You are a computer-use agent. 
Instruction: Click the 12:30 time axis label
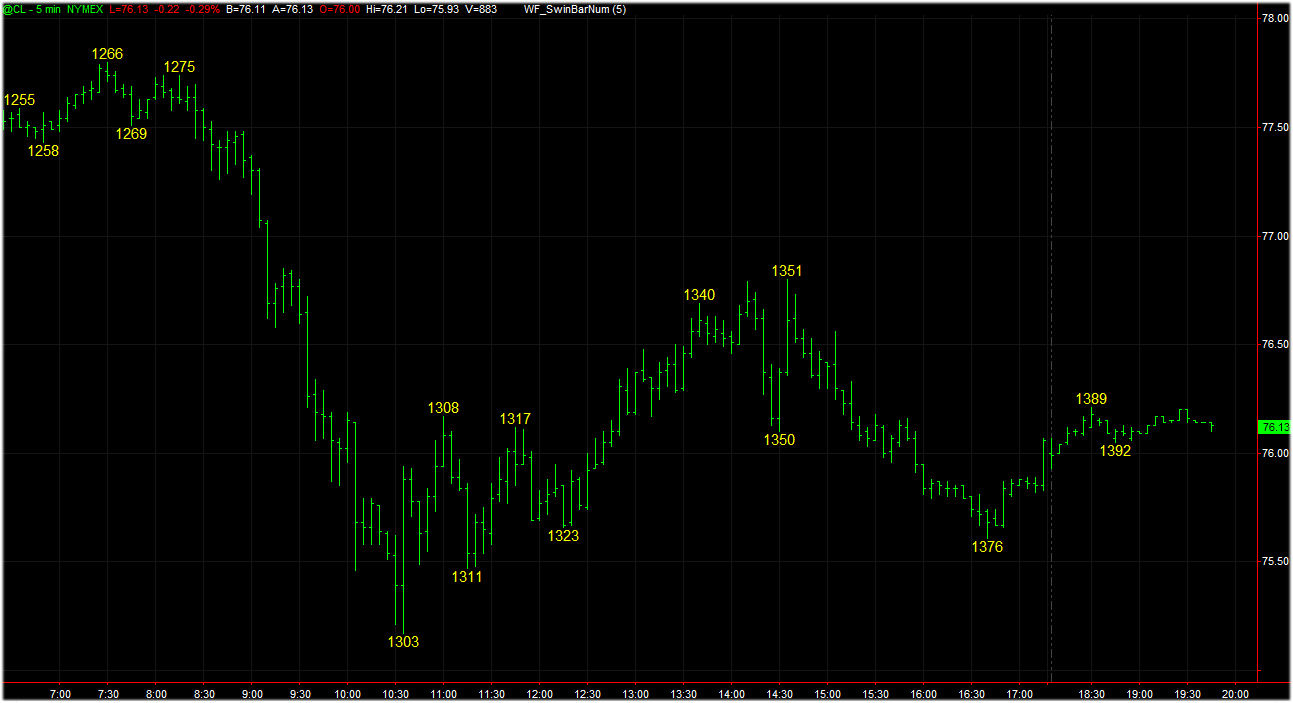588,694
